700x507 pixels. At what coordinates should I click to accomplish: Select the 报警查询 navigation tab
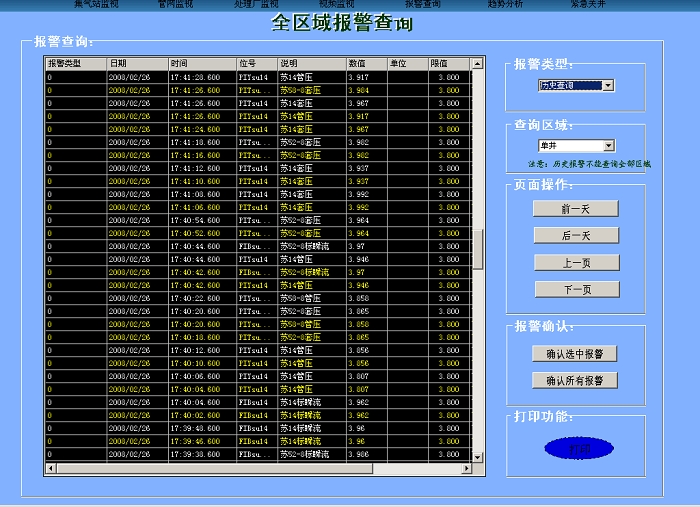[422, 5]
